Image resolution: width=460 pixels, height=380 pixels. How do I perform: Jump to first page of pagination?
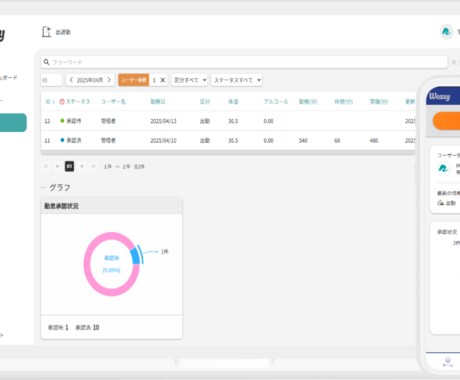(x=45, y=166)
